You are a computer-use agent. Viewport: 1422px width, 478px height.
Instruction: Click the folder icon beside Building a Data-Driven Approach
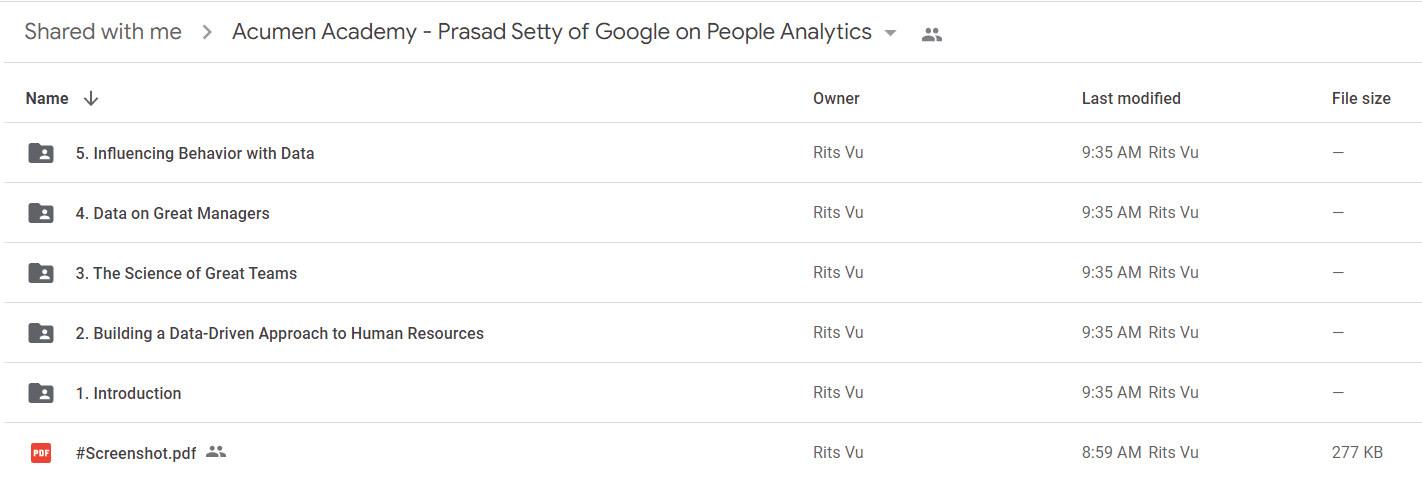coord(41,333)
